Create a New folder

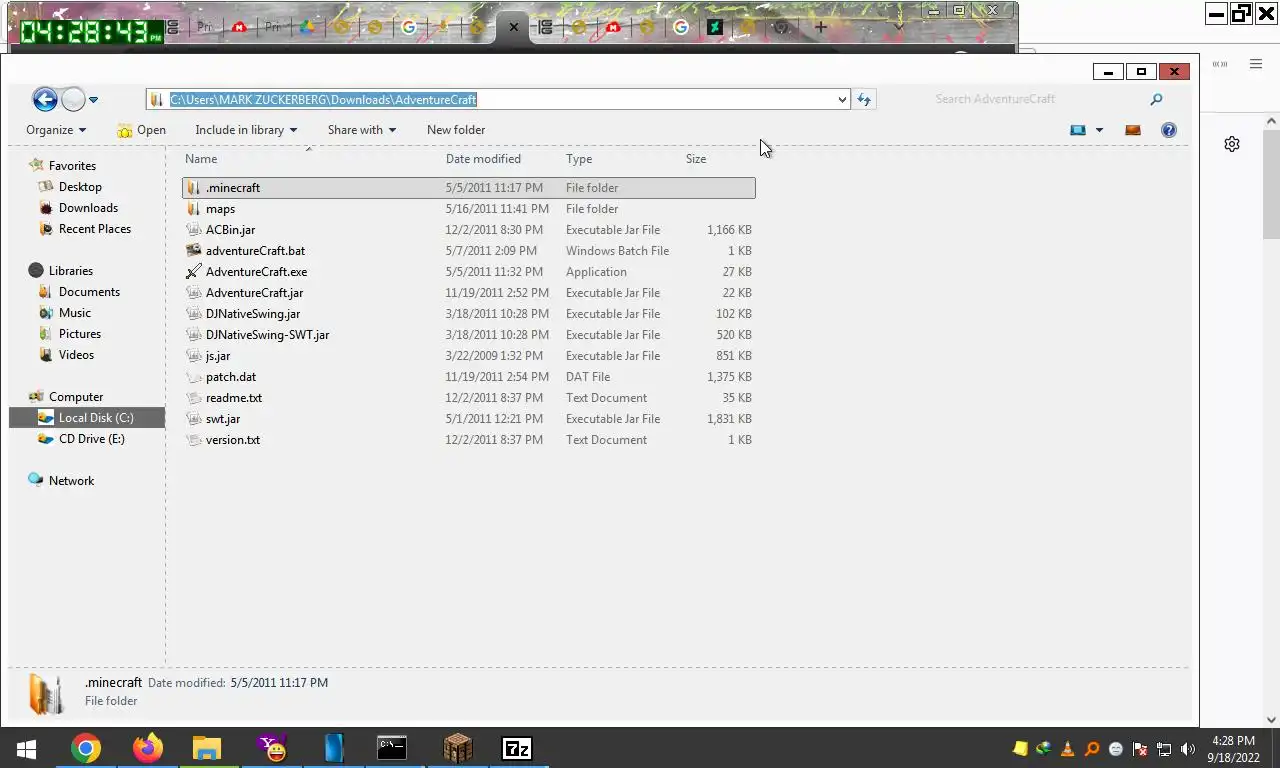456,130
